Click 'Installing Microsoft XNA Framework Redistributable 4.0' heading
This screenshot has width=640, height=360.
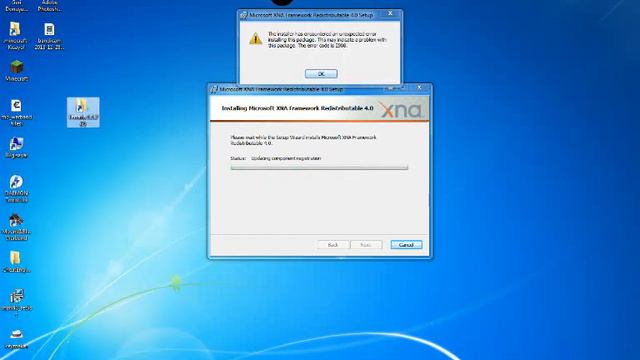coord(297,108)
